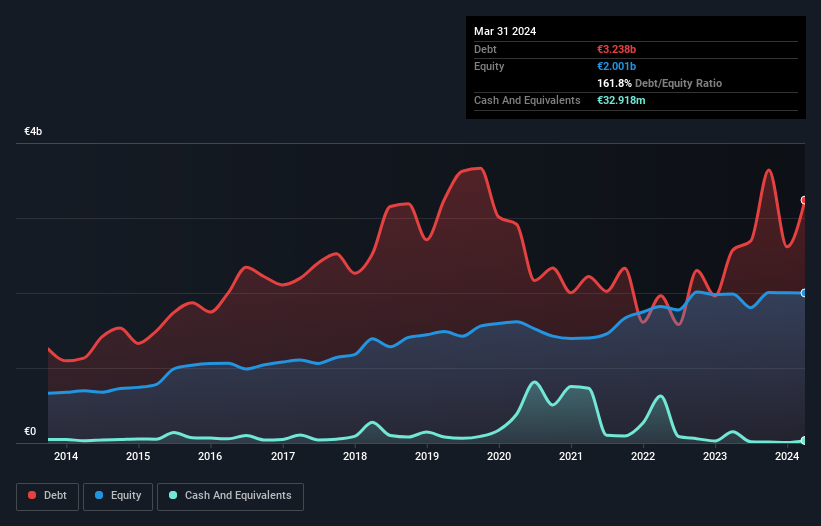The image size is (821, 526).
Task: Toggle the Equity series in the legend
Action: tap(118, 496)
